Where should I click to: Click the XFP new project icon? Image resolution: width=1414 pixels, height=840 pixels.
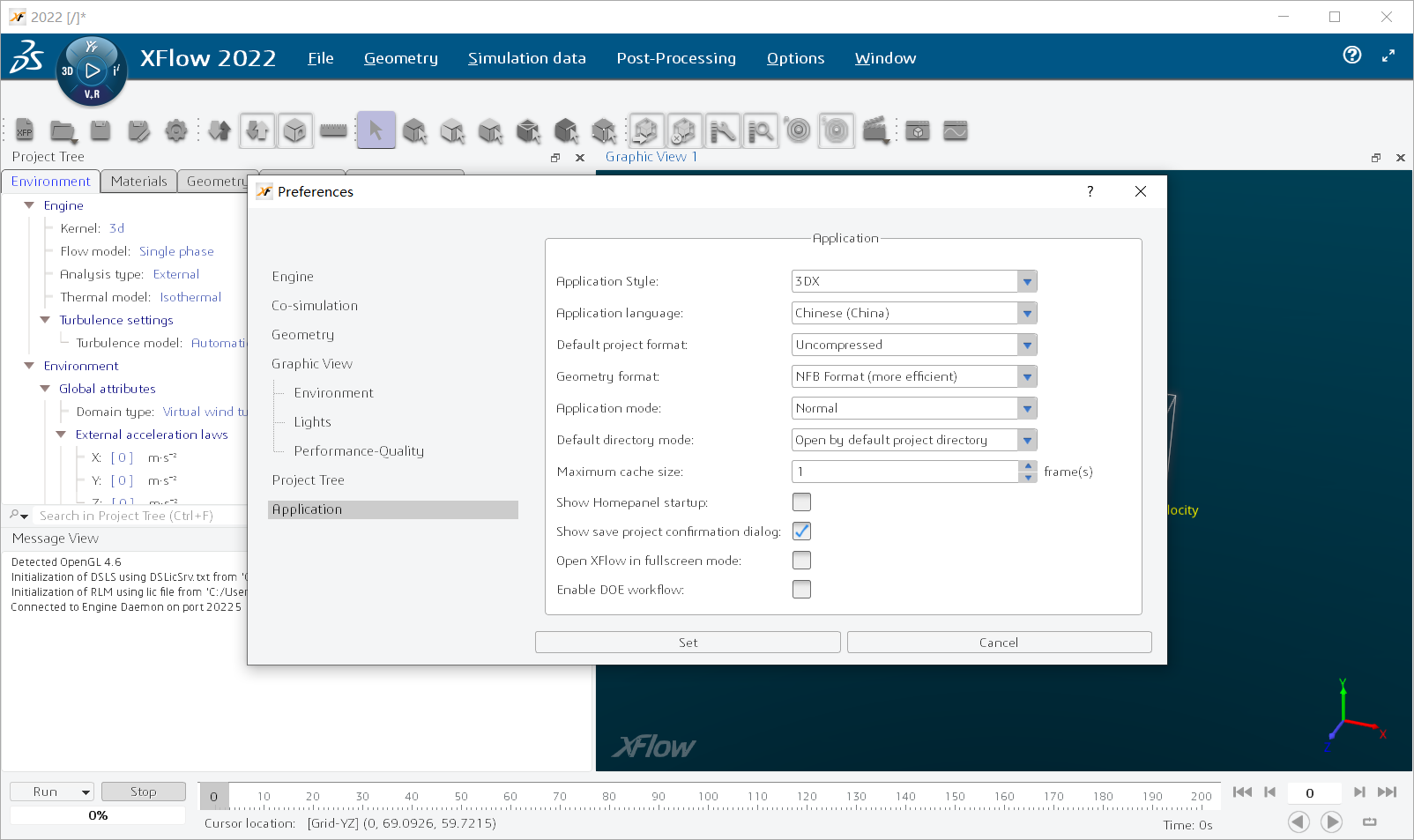(25, 130)
